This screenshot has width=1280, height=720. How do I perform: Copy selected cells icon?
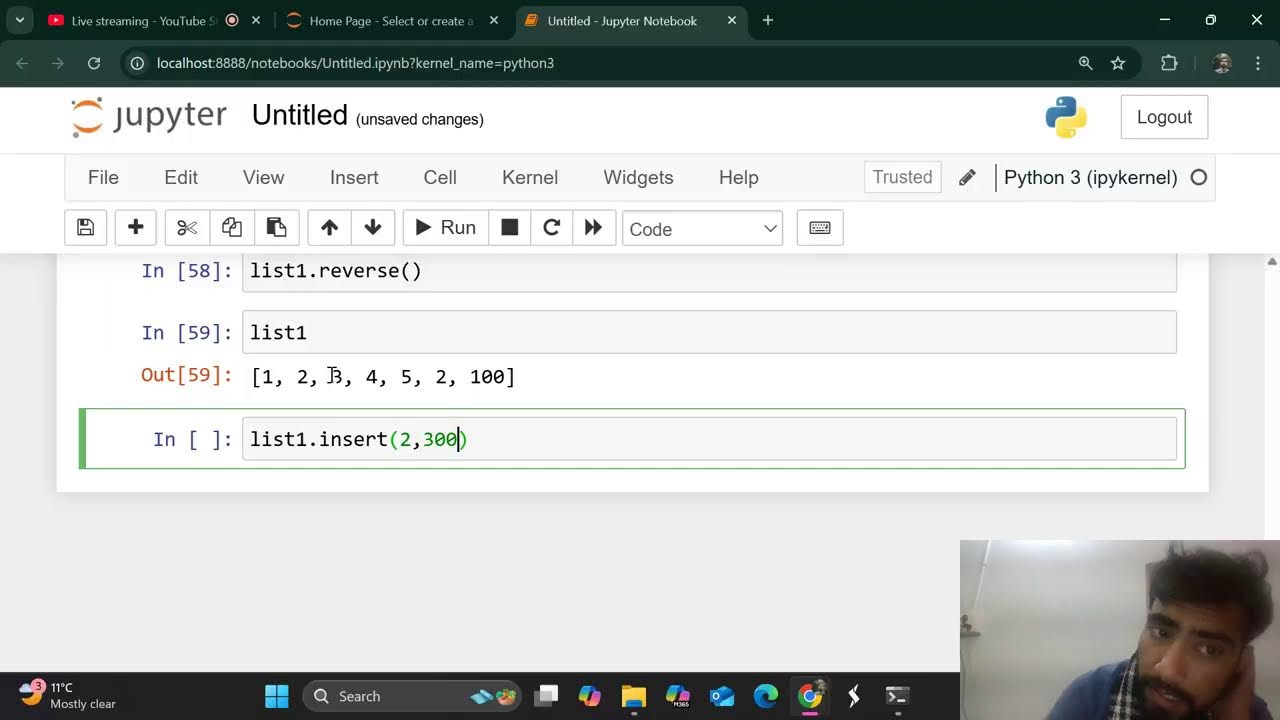pyautogui.click(x=232, y=228)
